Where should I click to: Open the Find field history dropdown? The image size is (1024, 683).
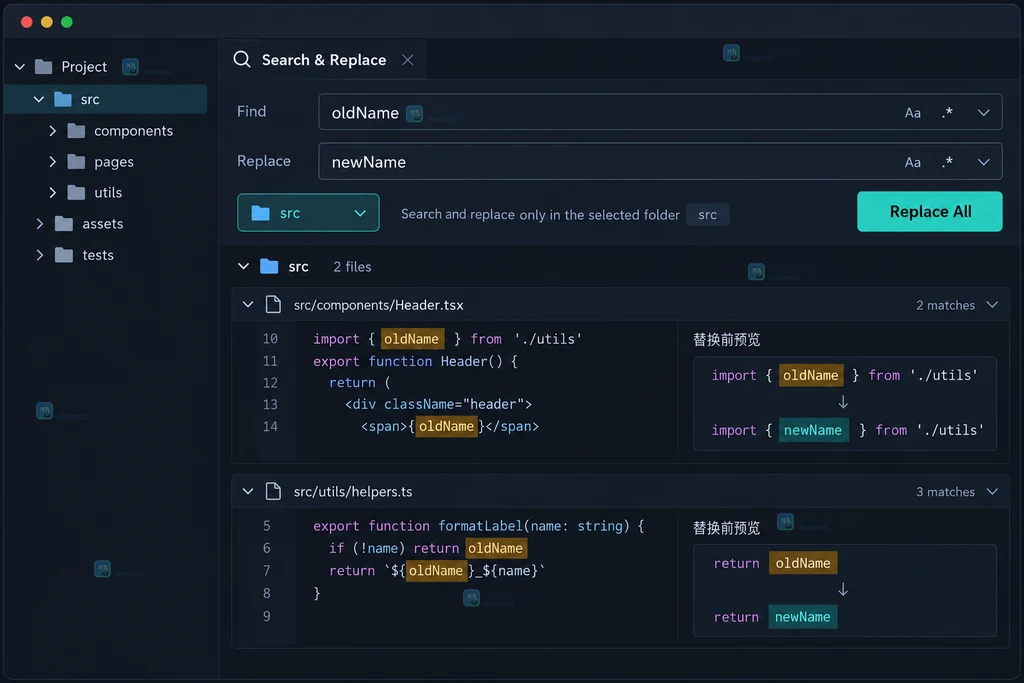coord(984,113)
